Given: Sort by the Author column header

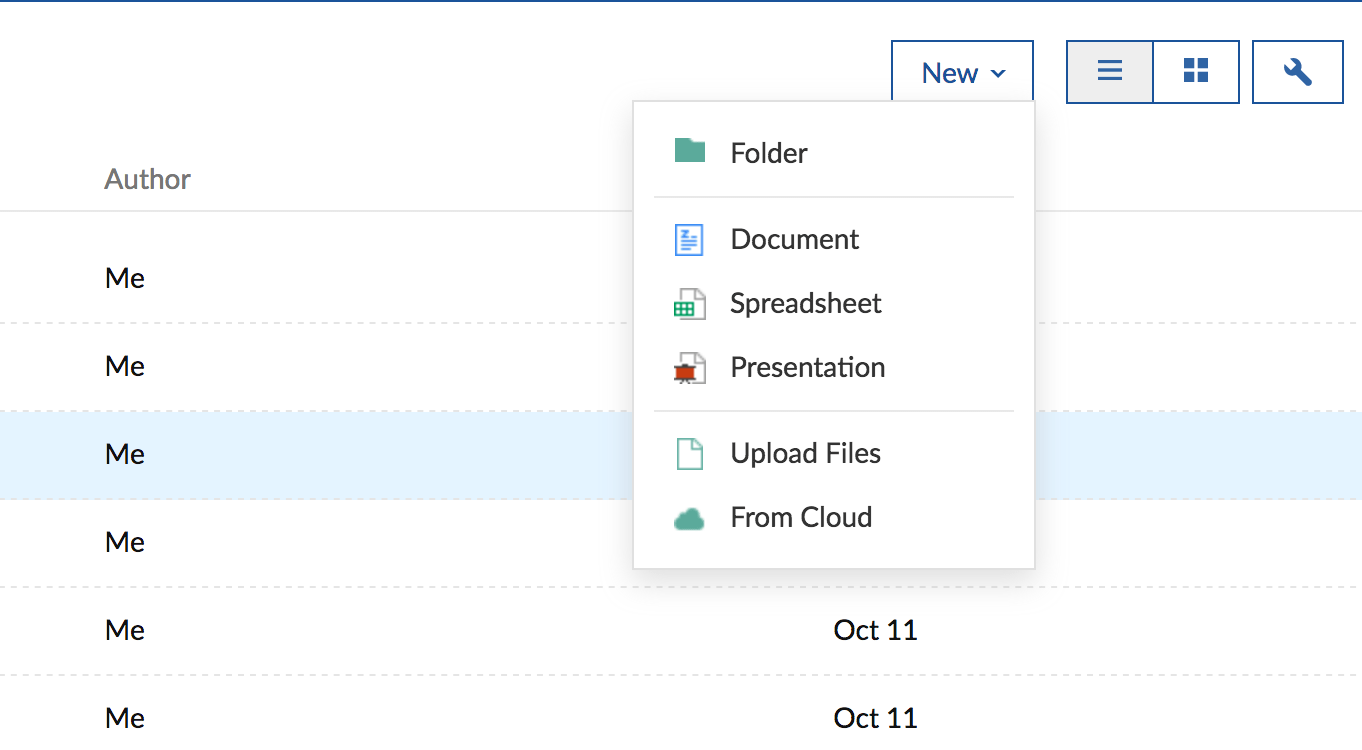Looking at the screenshot, I should point(148,179).
